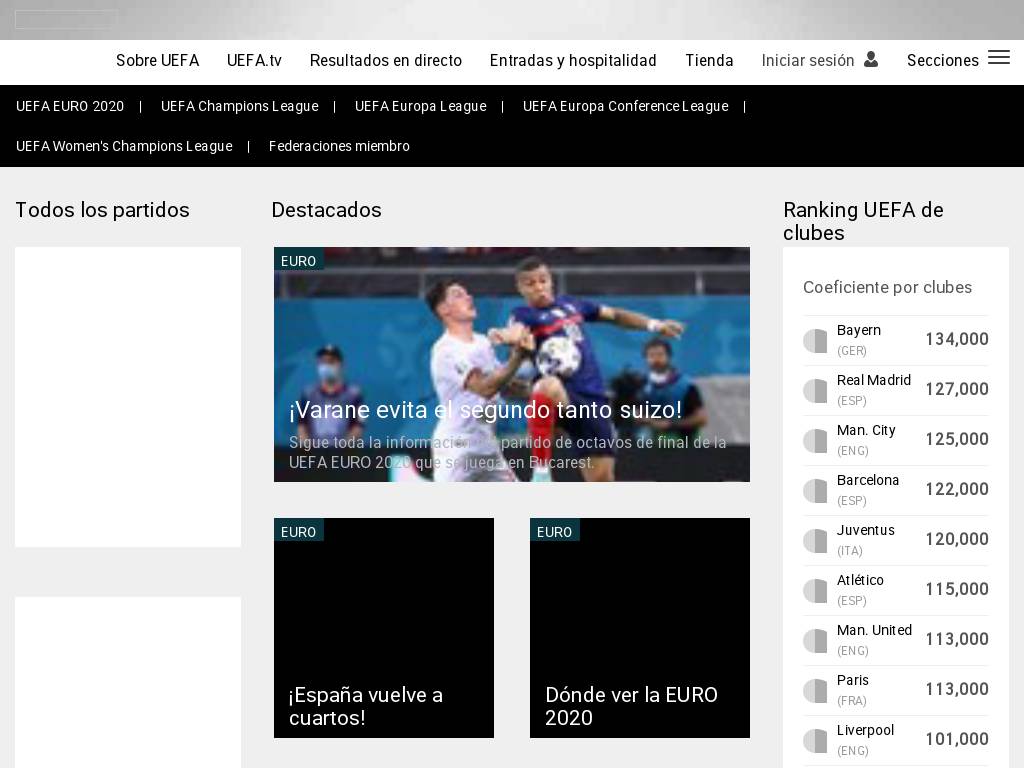Screen dimensions: 1024x768
Task: Open the Federaciones miembro link
Action: (x=339, y=146)
